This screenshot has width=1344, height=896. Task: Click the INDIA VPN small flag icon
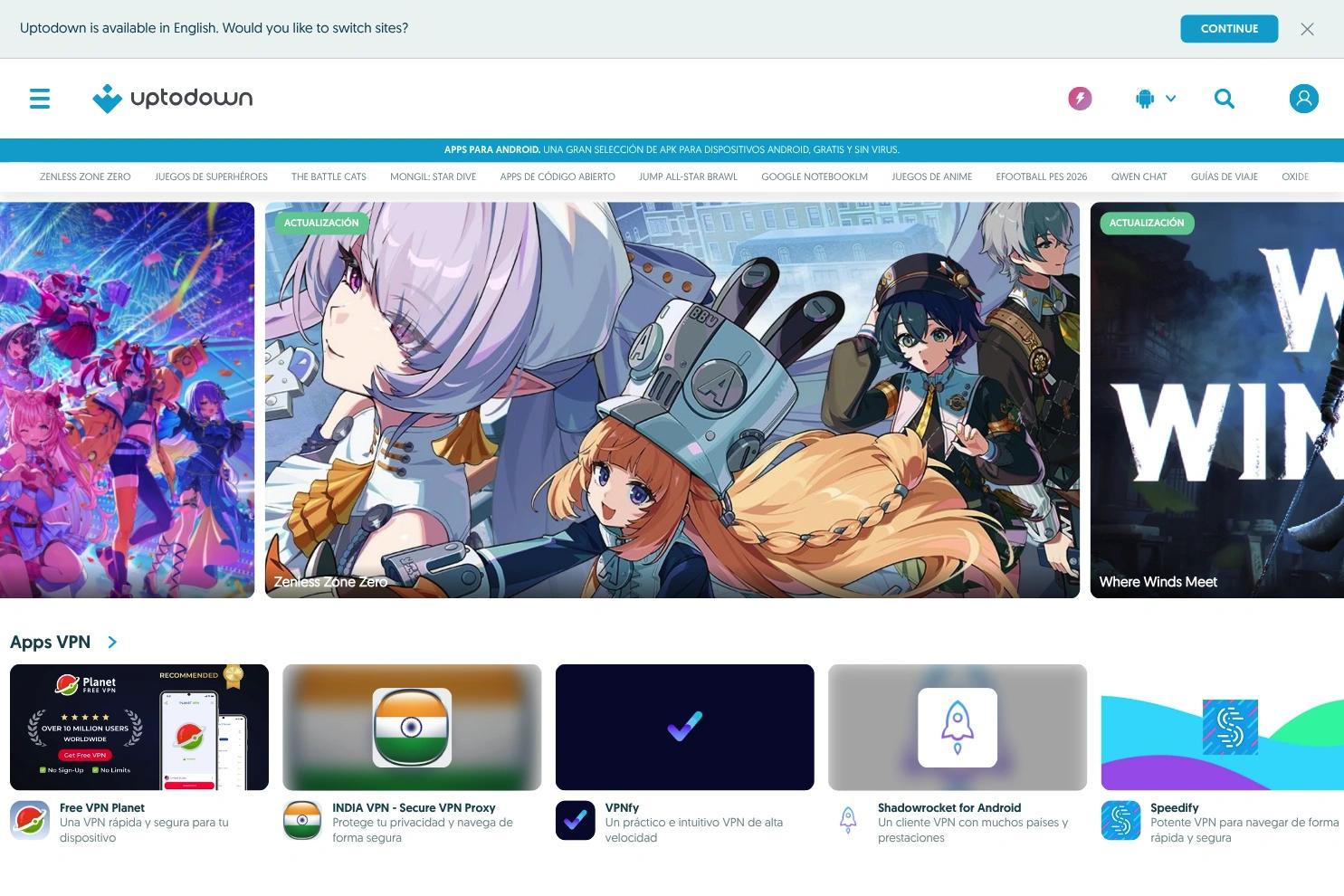coord(302,821)
